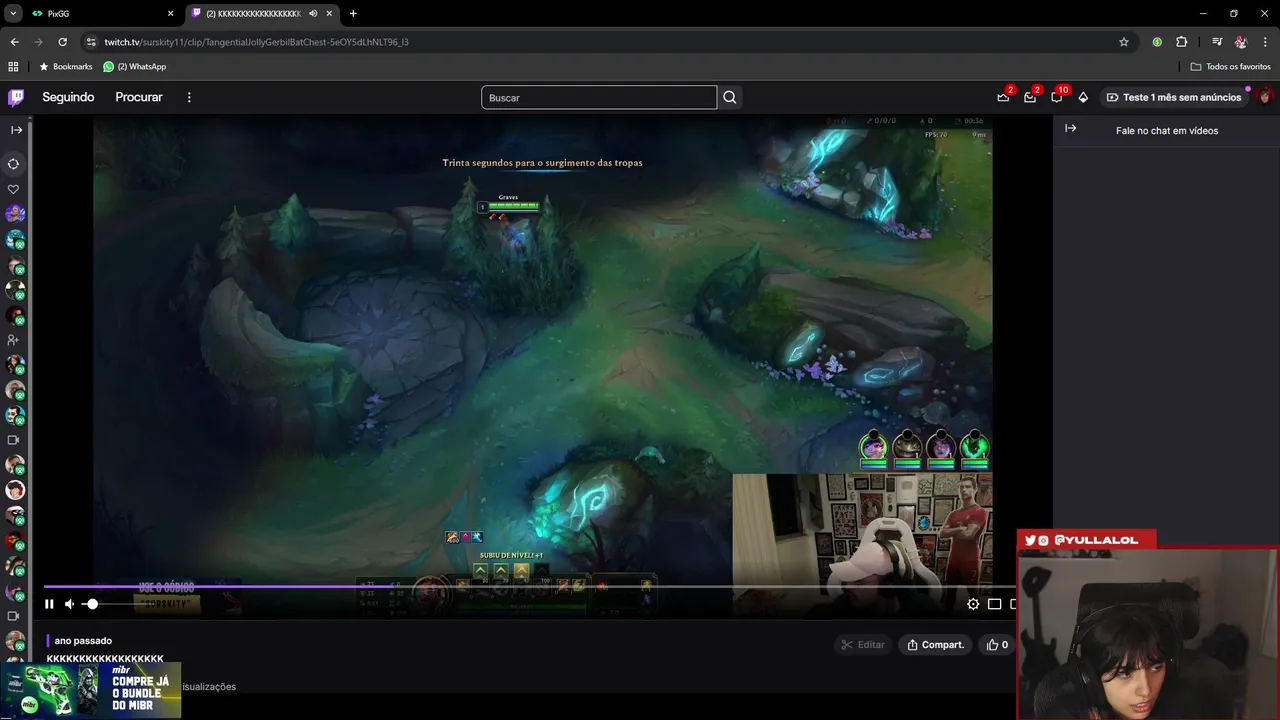Expand the left sidebar arrow

click(x=16, y=130)
